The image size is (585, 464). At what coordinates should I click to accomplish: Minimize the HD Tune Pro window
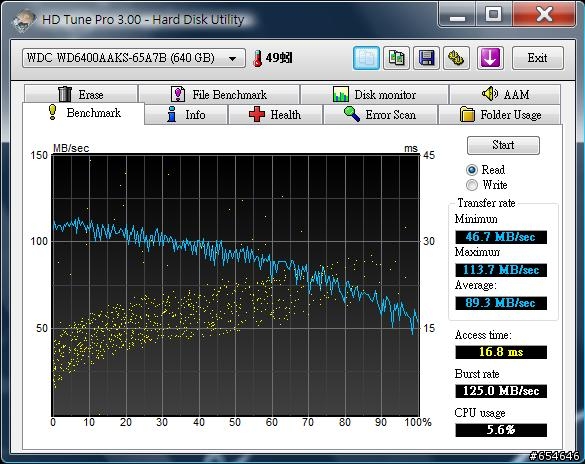coord(457,15)
